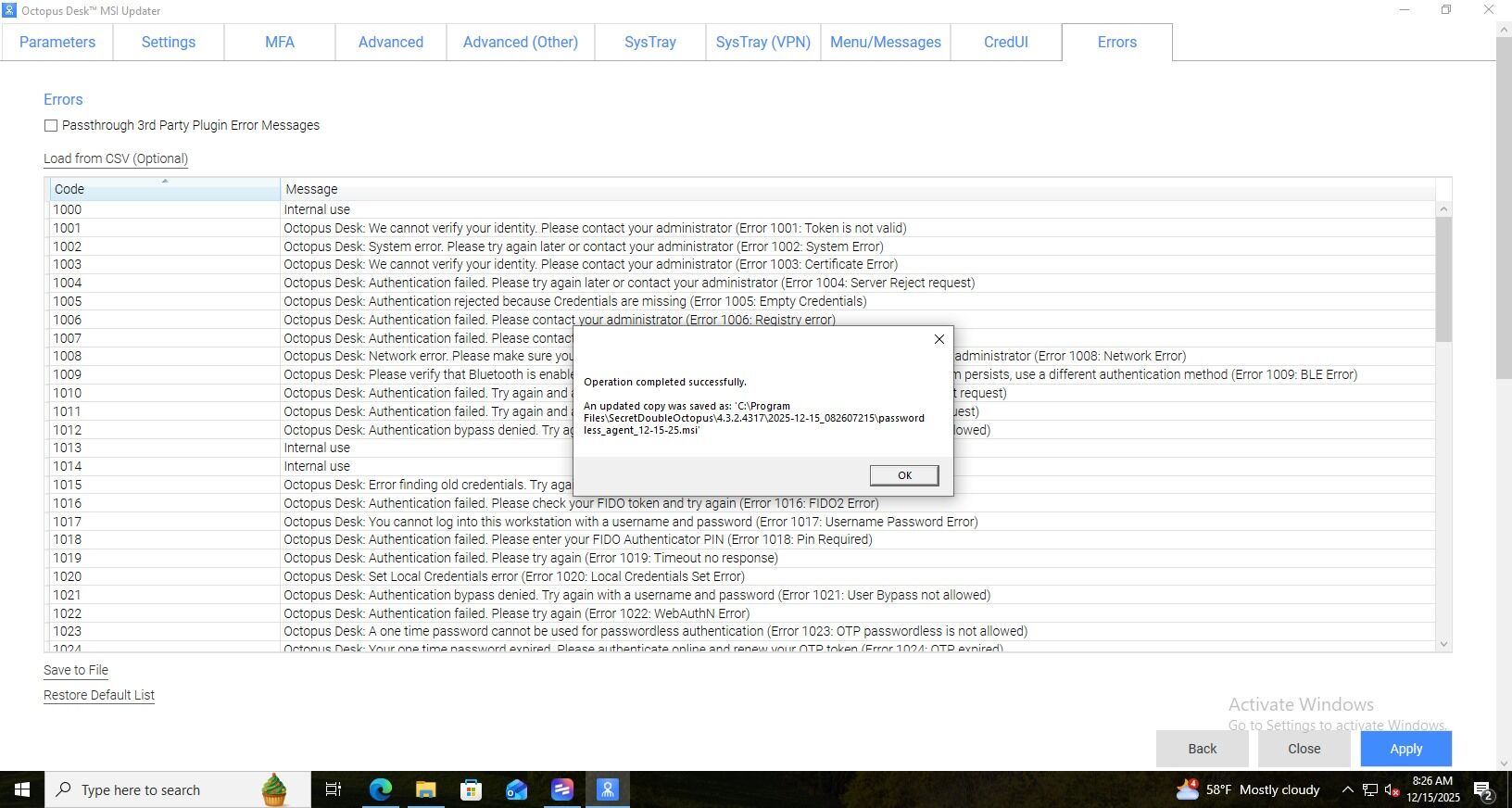Select error code 1000 row

(x=743, y=209)
